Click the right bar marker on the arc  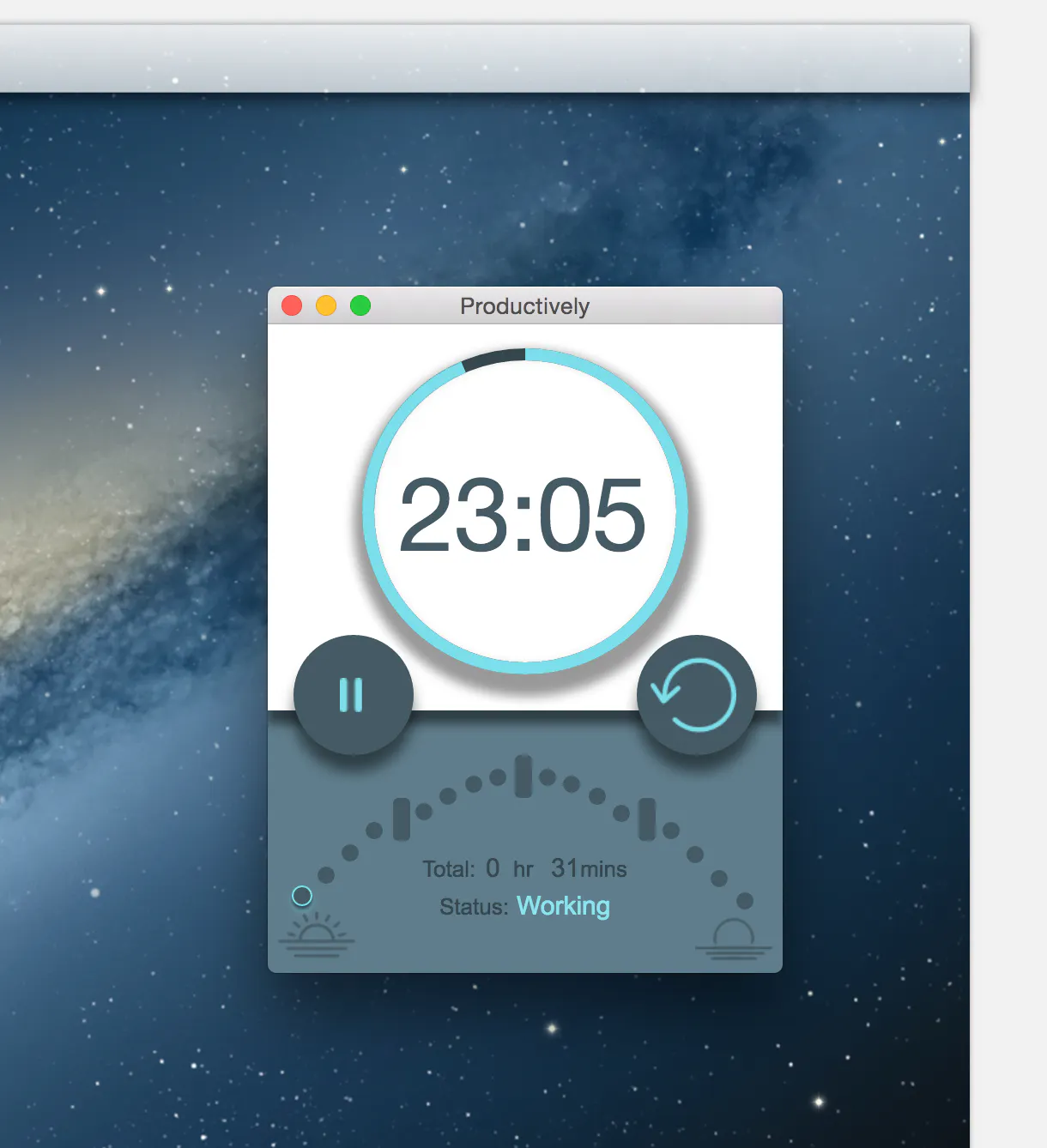click(x=647, y=819)
